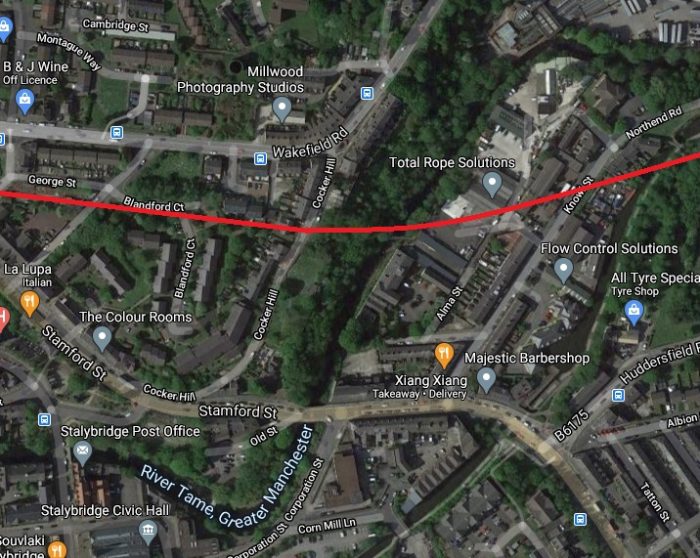700x558 pixels.
Task: Open the Stalybridge Civic Hall museum marker
Action: (148, 532)
